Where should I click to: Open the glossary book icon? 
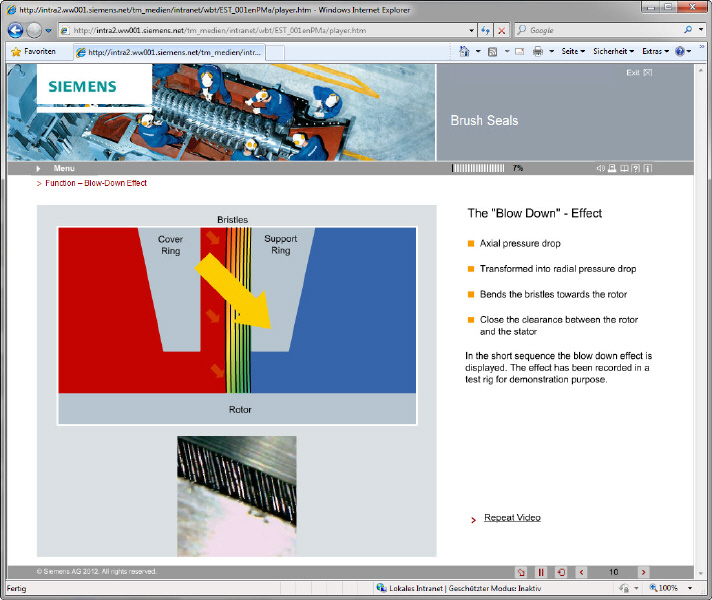(624, 168)
